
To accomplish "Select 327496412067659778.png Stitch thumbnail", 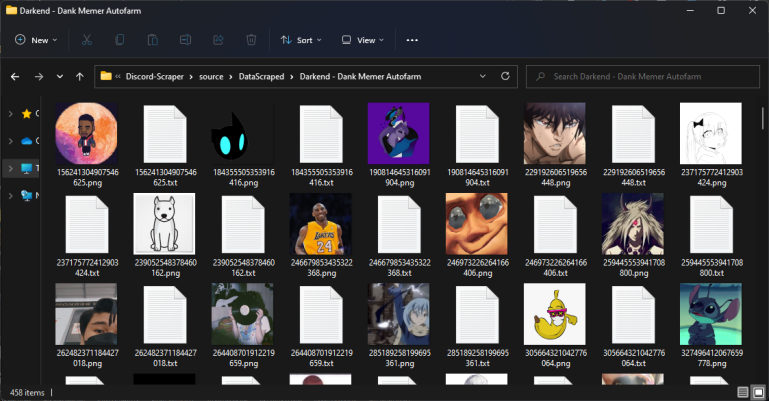I will 711,314.
